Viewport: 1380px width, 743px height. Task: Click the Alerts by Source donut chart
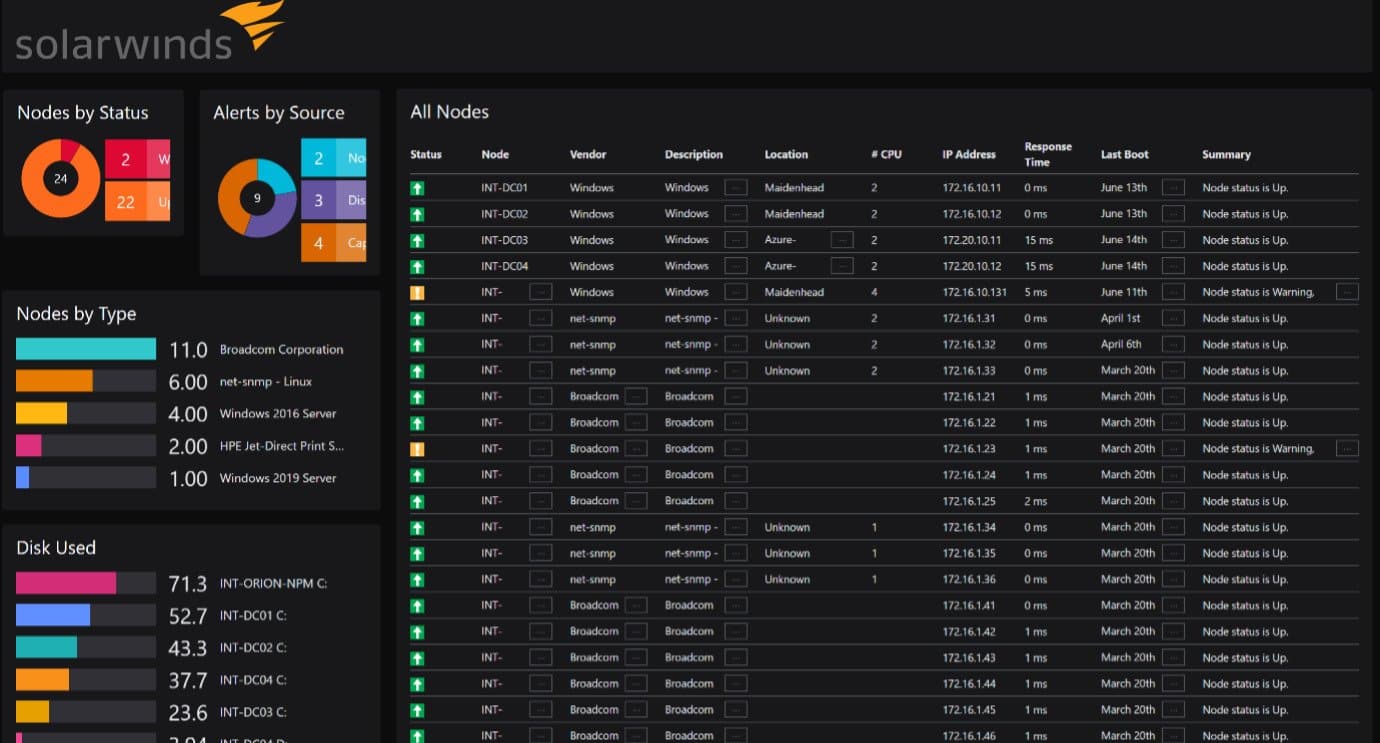pyautogui.click(x=257, y=198)
